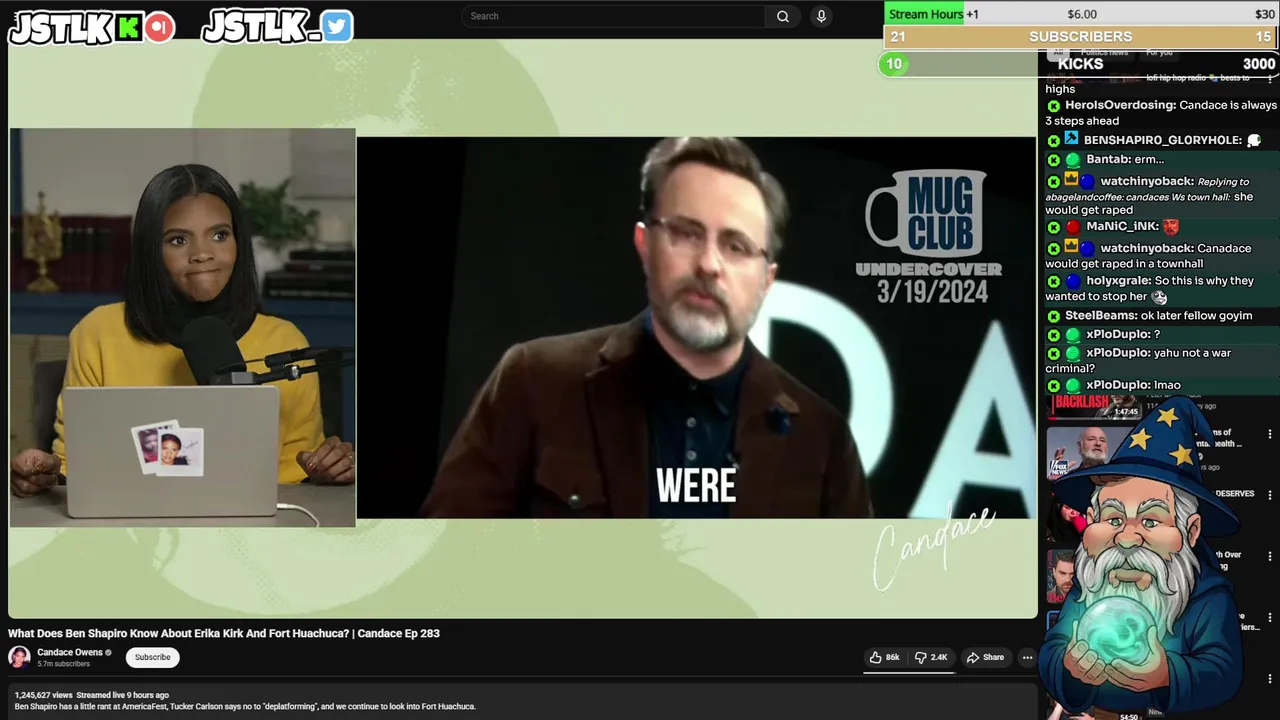The height and width of the screenshot is (720, 1280).
Task: Click the main Mug Club video clip
Action: point(696,327)
